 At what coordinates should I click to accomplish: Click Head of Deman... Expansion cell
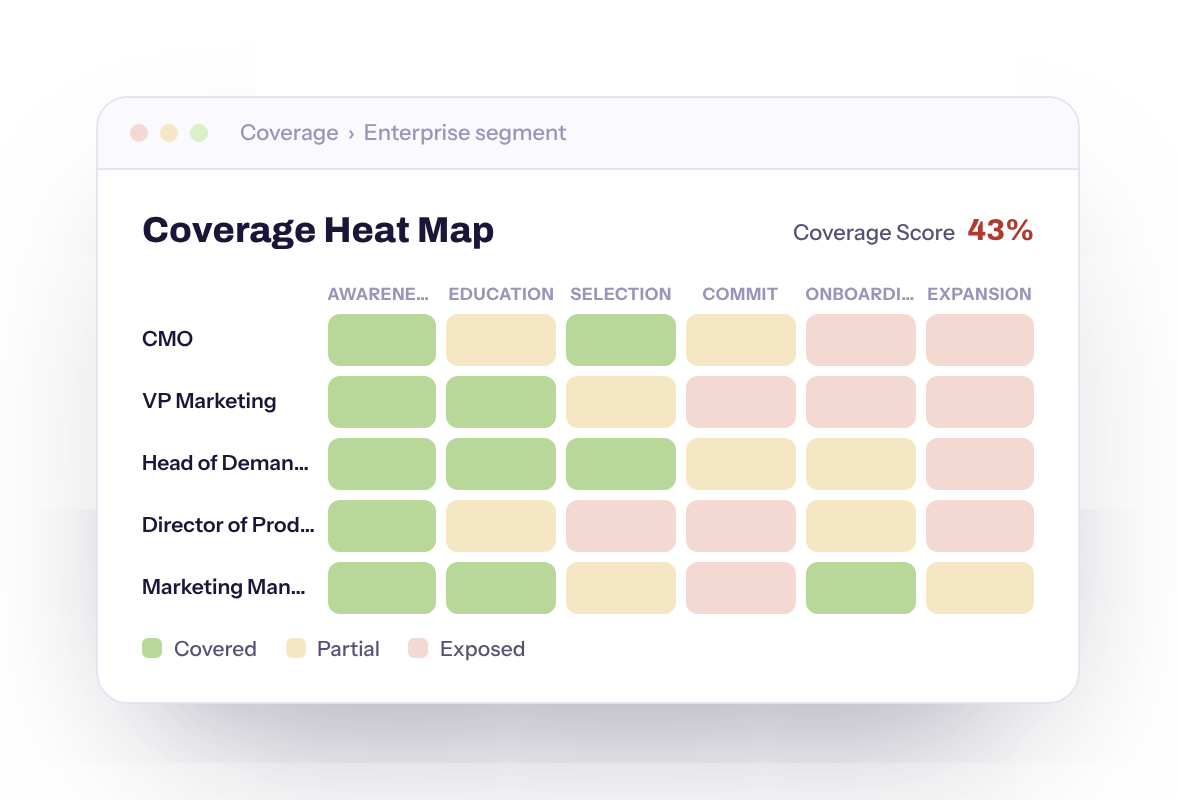[980, 464]
